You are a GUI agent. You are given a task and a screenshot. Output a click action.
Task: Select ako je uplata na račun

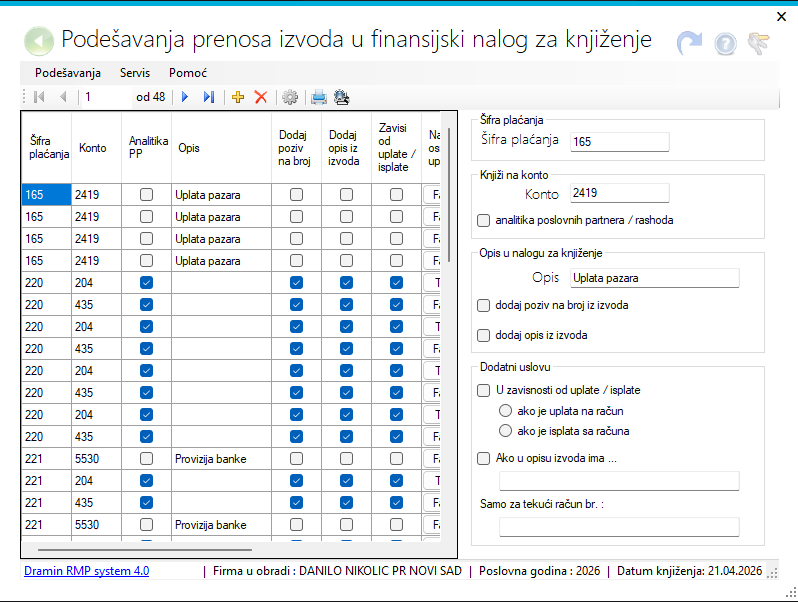pos(505,411)
